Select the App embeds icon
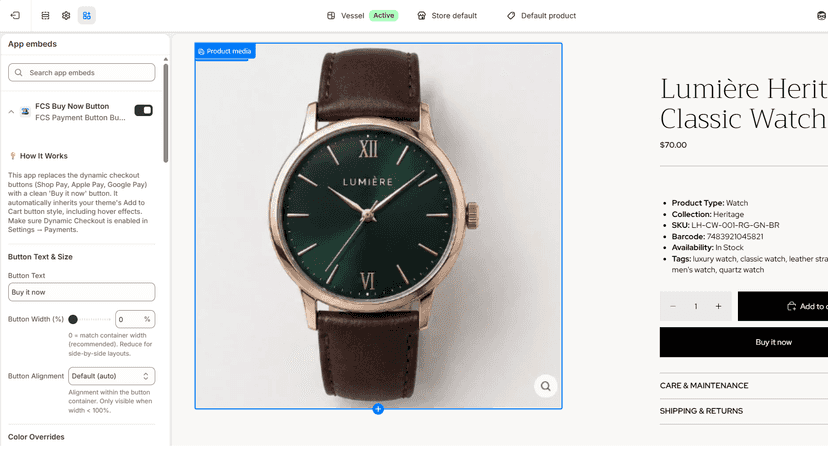 click(87, 15)
